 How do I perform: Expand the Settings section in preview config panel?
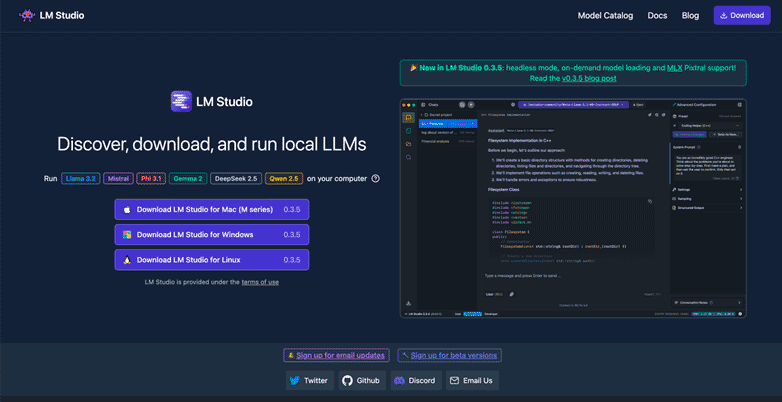tap(707, 190)
